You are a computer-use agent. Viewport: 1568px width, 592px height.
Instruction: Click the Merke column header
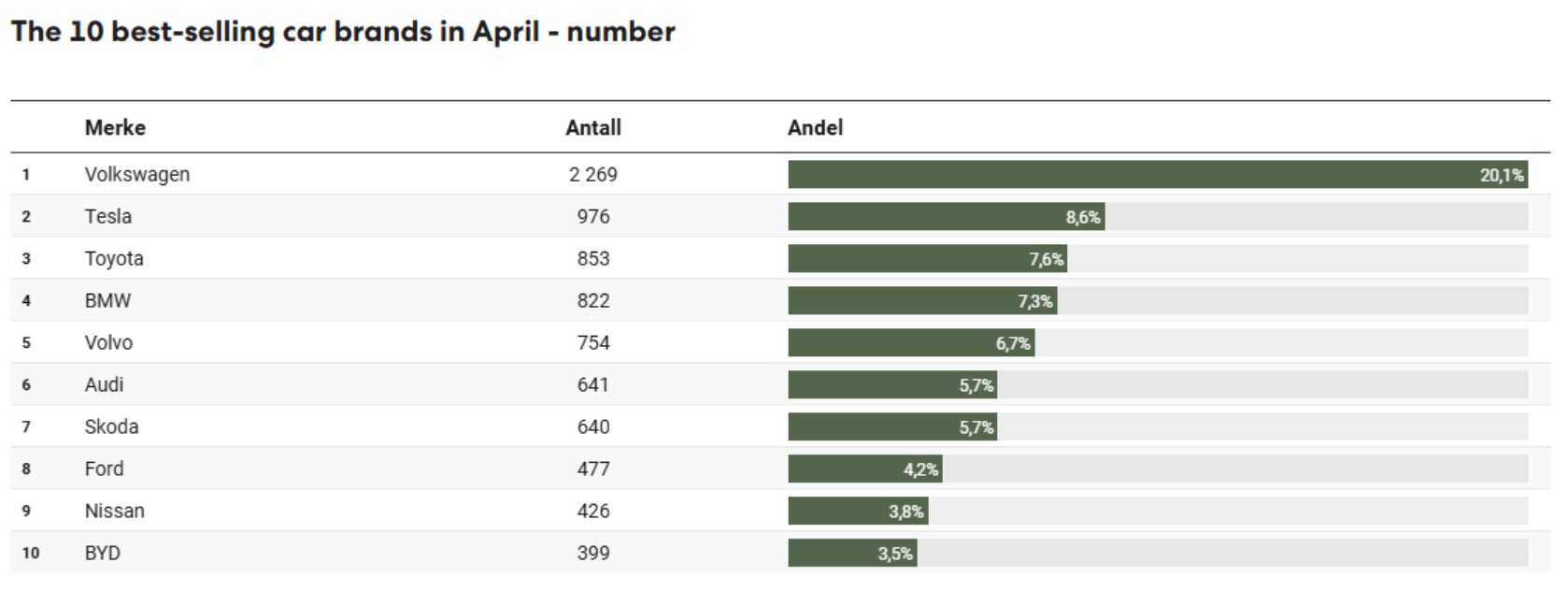[x=115, y=128]
